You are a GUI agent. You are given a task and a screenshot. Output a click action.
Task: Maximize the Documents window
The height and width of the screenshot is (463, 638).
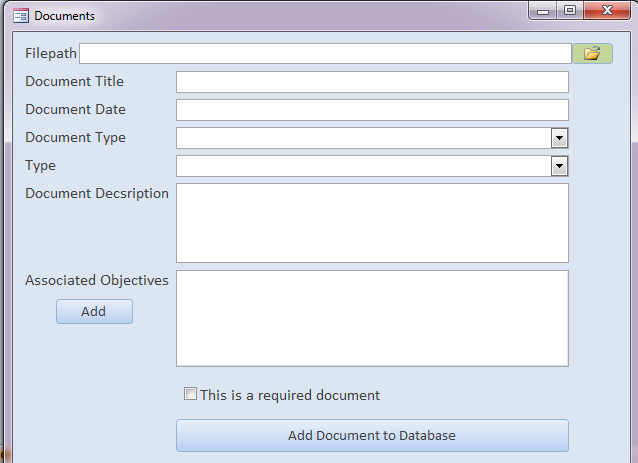point(570,12)
